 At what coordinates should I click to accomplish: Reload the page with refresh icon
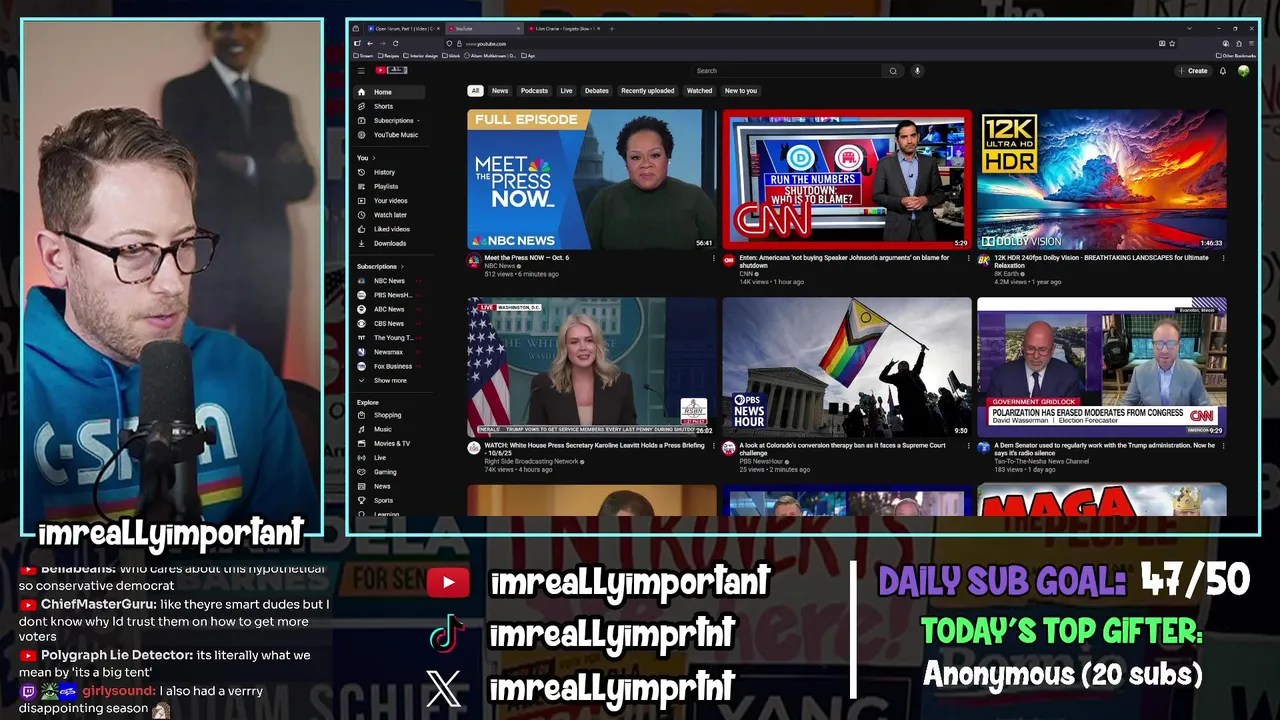pyautogui.click(x=395, y=43)
